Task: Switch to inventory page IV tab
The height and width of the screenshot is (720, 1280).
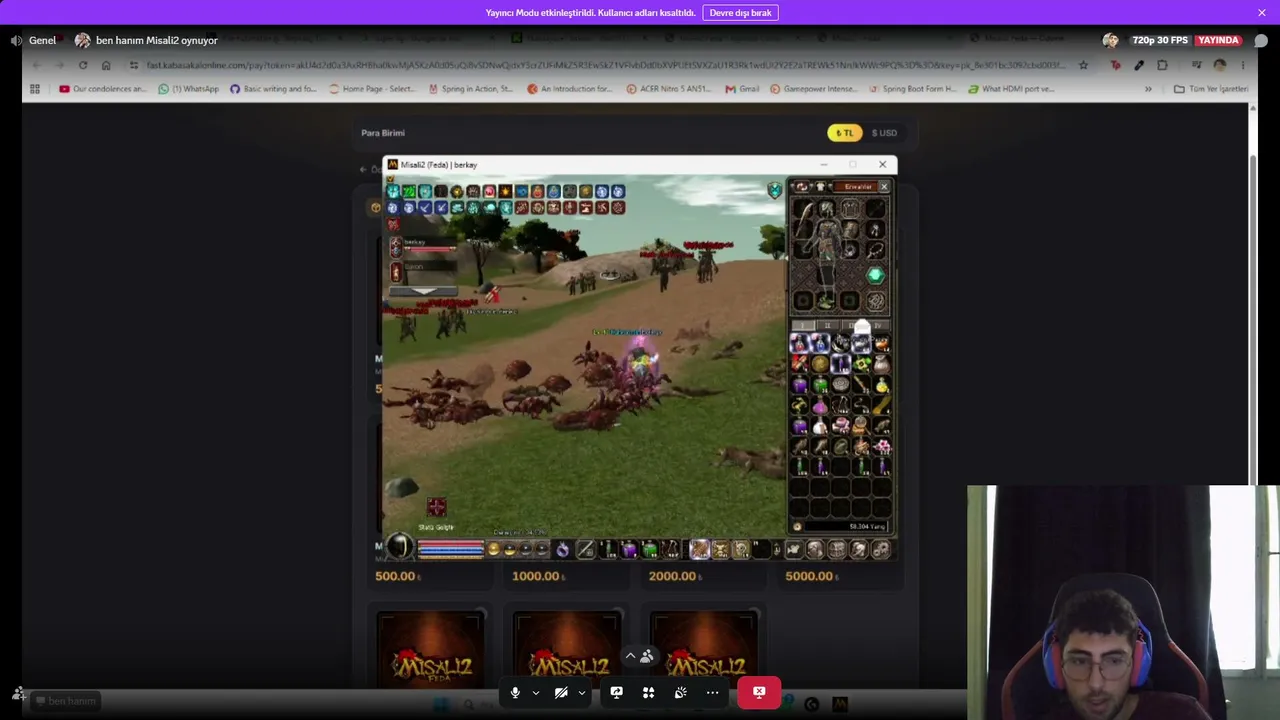Action: [878, 326]
